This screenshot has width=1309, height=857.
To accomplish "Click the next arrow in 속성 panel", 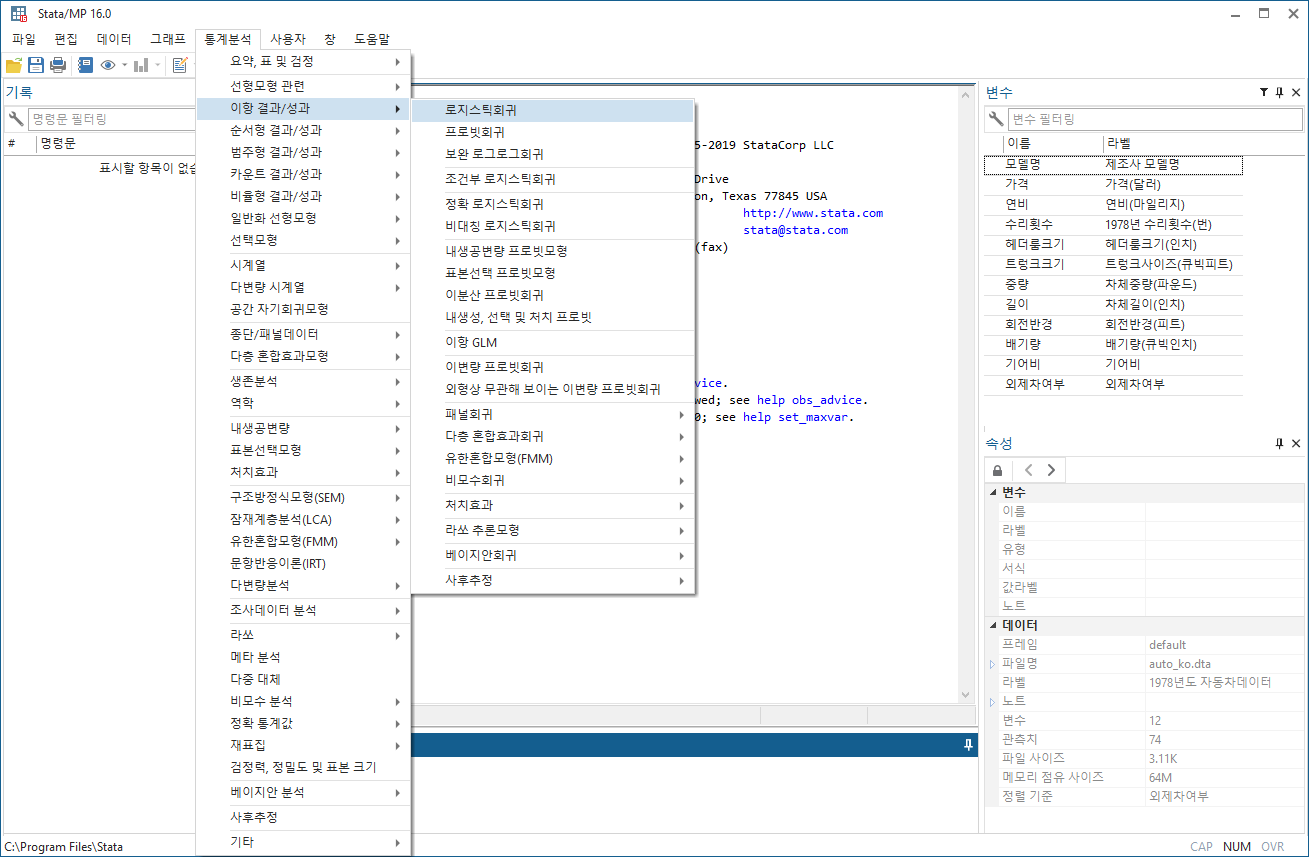I will [x=1050, y=470].
